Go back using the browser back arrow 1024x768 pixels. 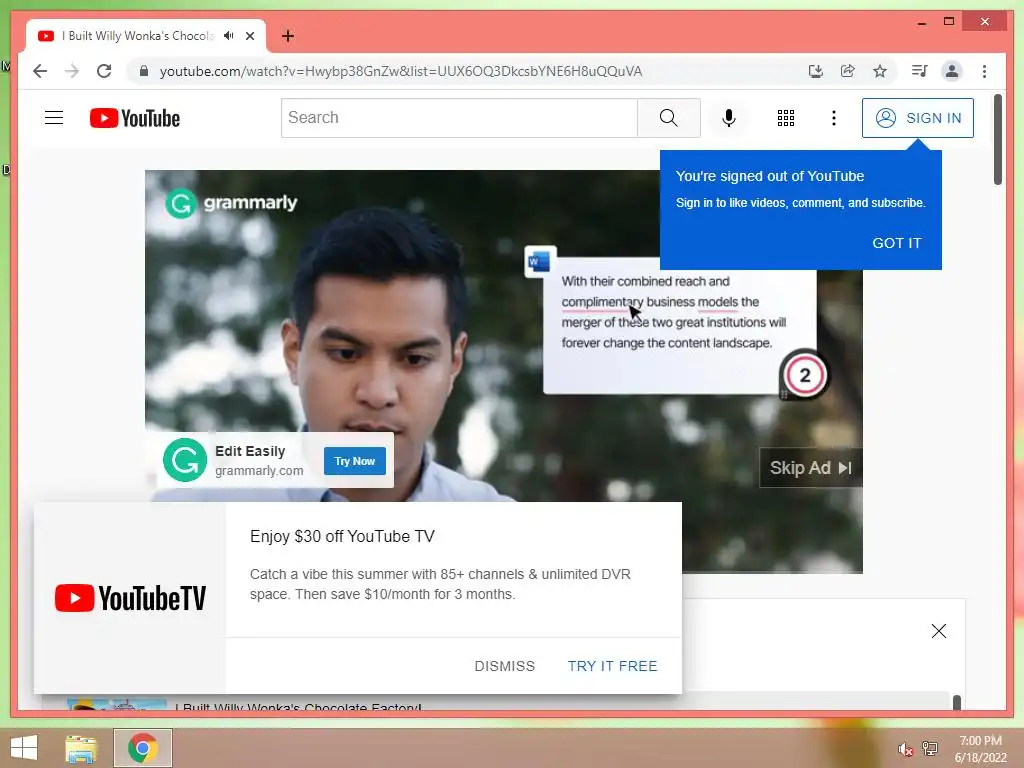click(40, 71)
